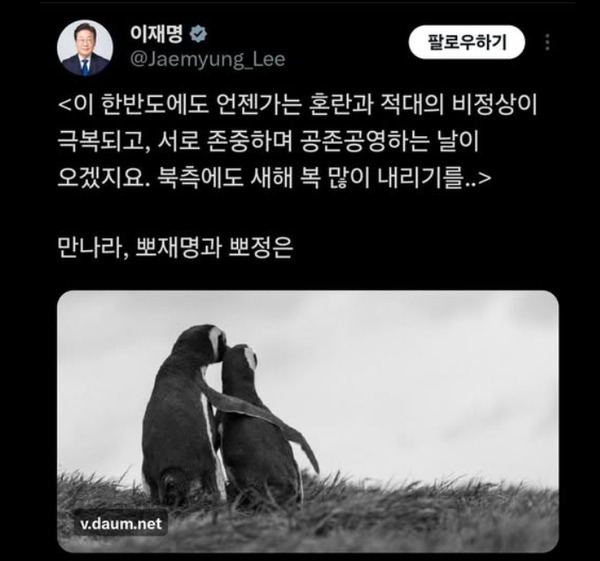Click the cloudy sky area of the photo
600x561 pixels.
click(x=402, y=364)
